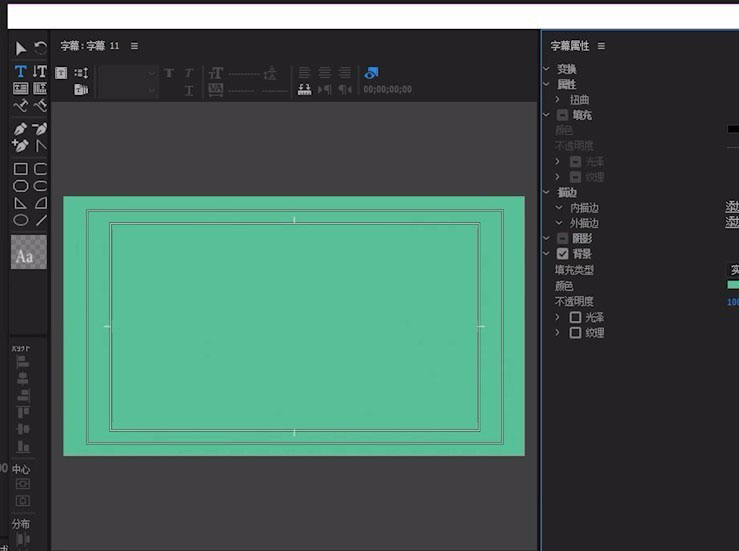Activate the horizontal Type tool
739x551 pixels.
pyautogui.click(x=21, y=71)
